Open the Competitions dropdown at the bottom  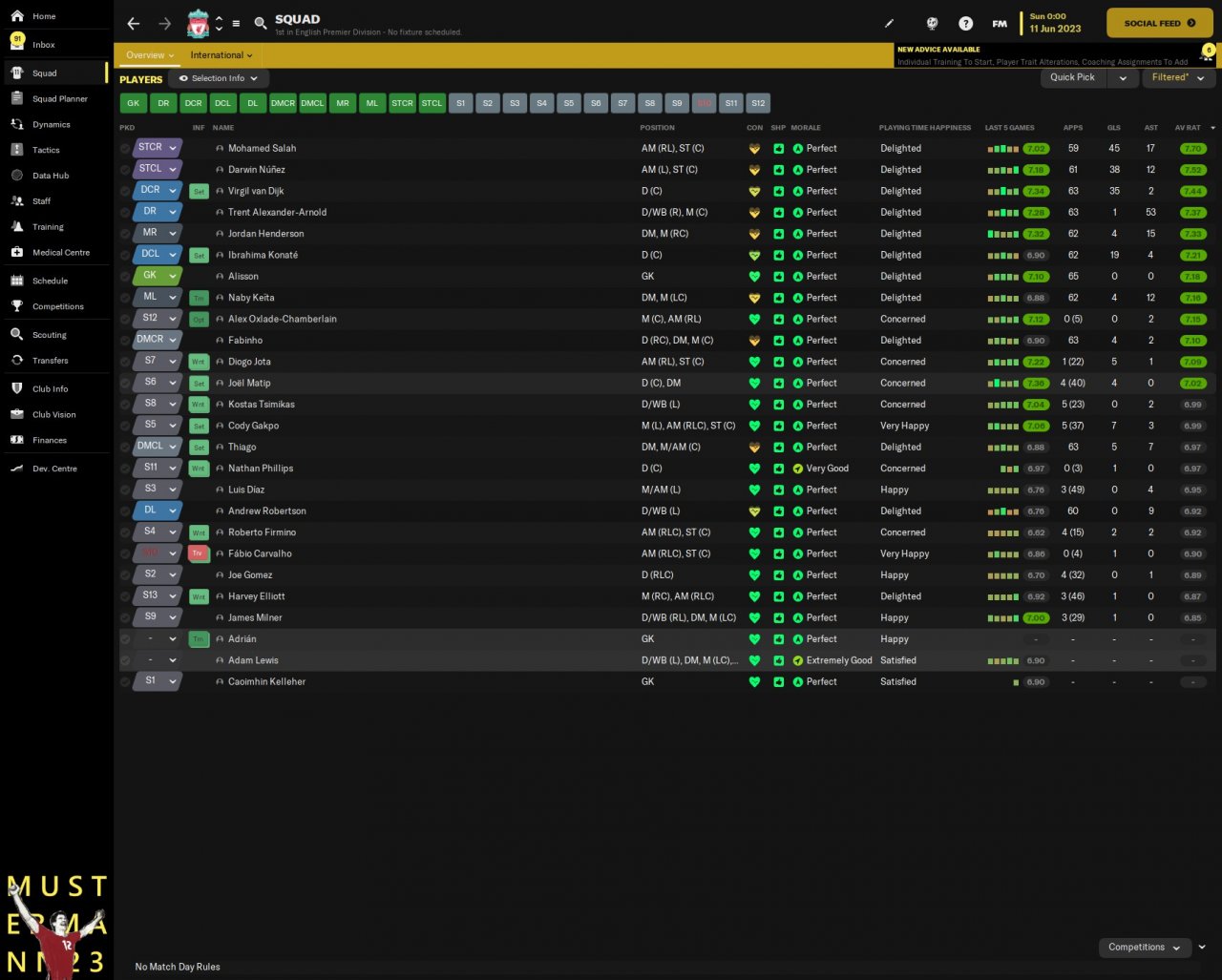[1145, 948]
